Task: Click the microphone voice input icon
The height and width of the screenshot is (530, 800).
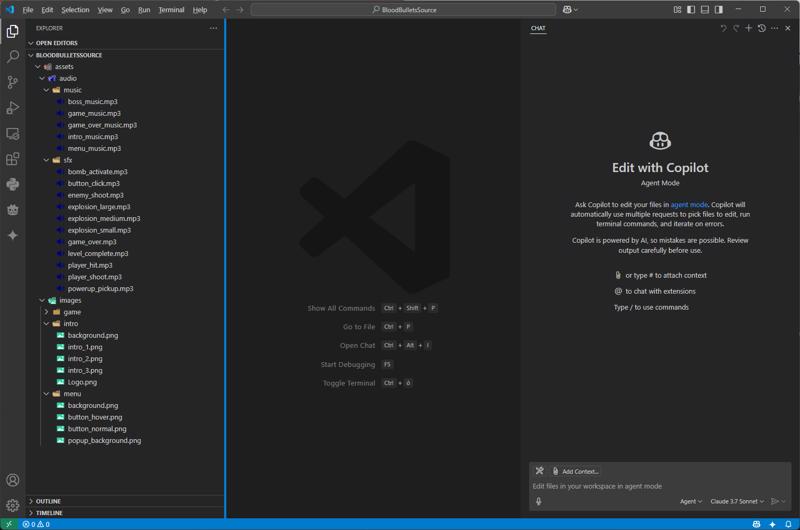Action: coord(539,501)
